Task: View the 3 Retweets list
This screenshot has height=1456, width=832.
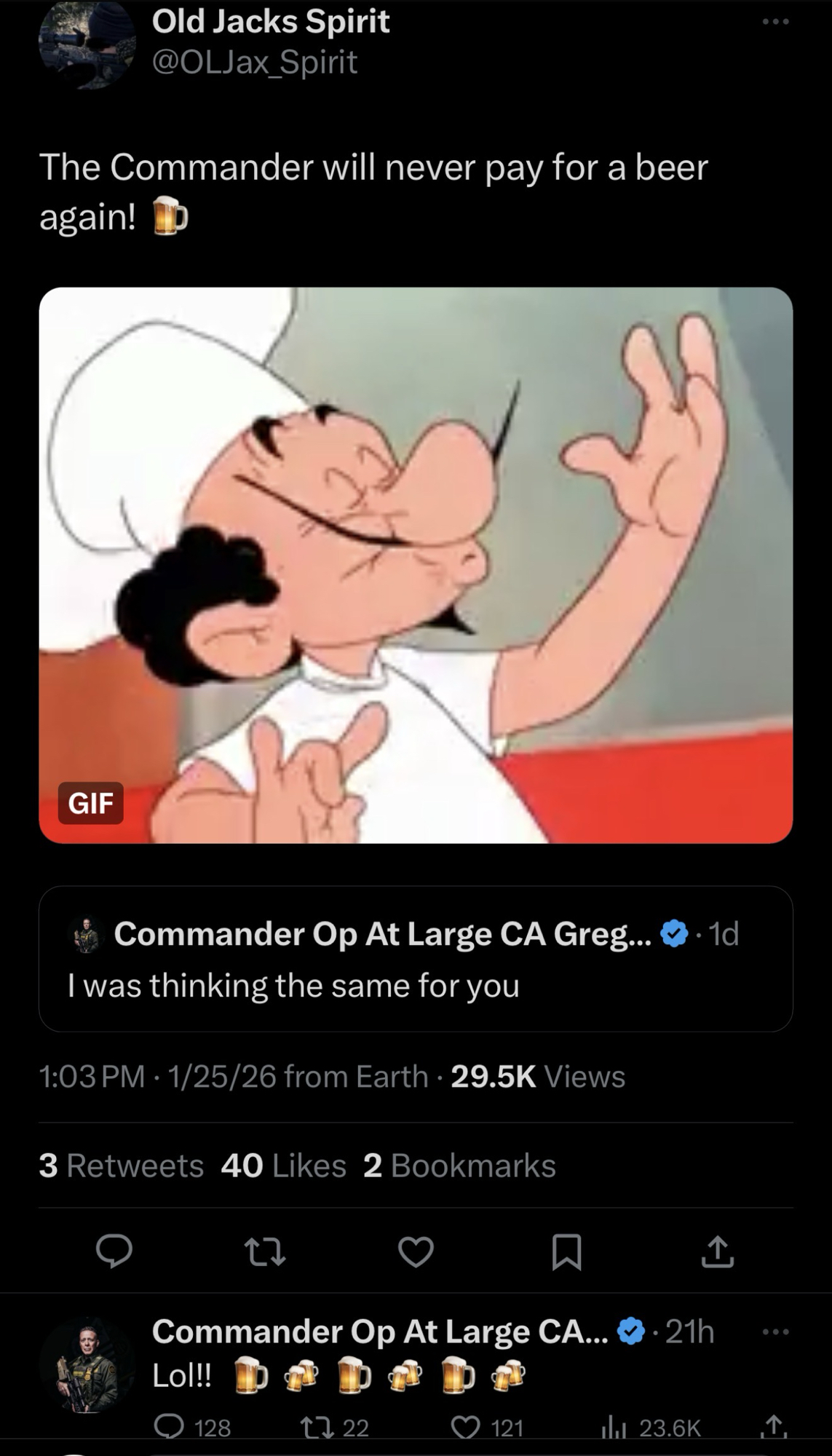Action: pyautogui.click(x=121, y=1166)
